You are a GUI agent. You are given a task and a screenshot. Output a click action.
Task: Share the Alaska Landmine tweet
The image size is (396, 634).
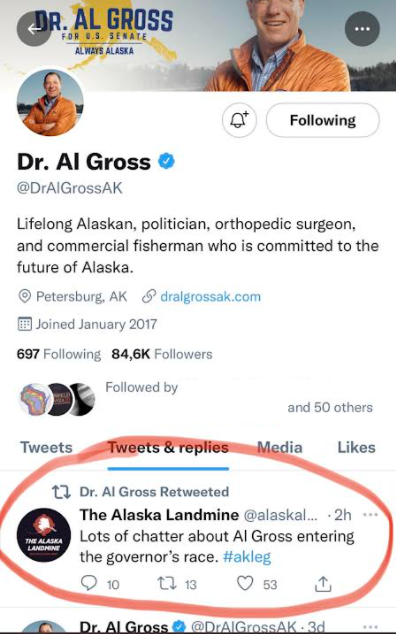pyautogui.click(x=323, y=584)
